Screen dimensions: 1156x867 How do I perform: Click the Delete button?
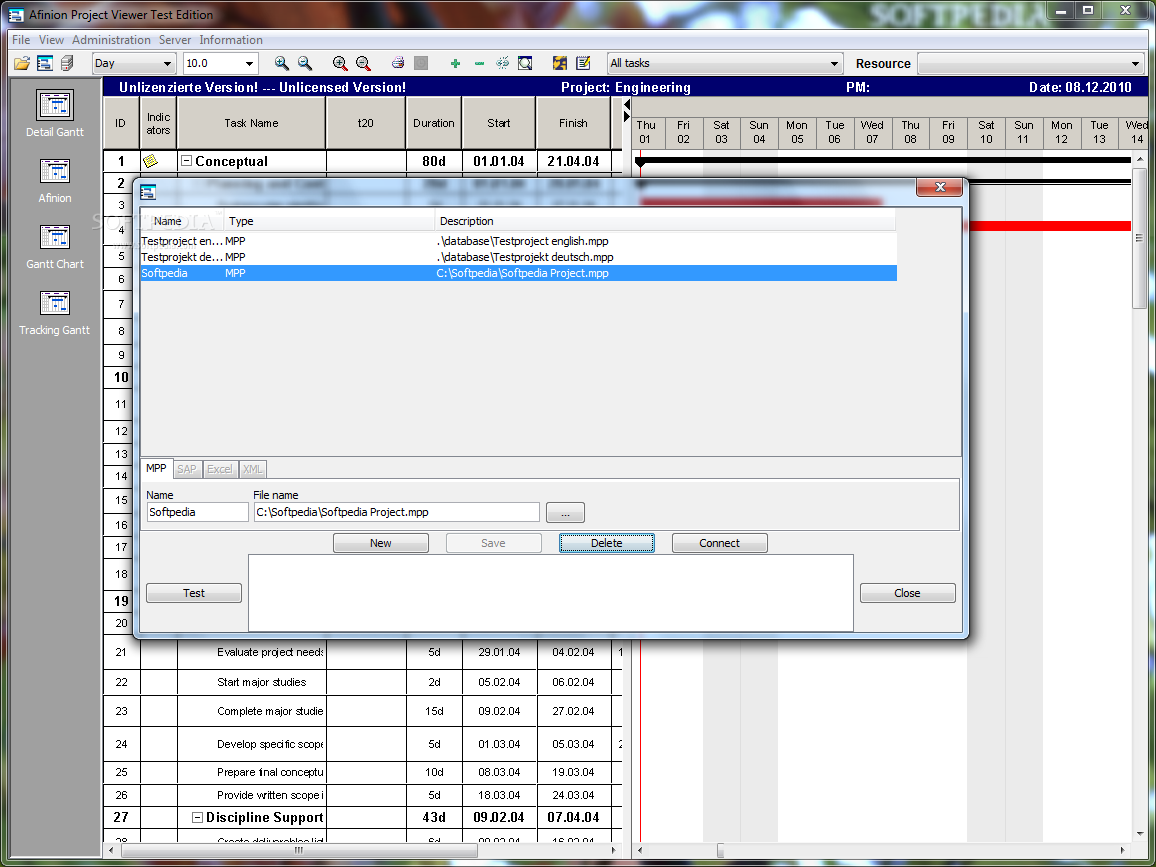607,543
